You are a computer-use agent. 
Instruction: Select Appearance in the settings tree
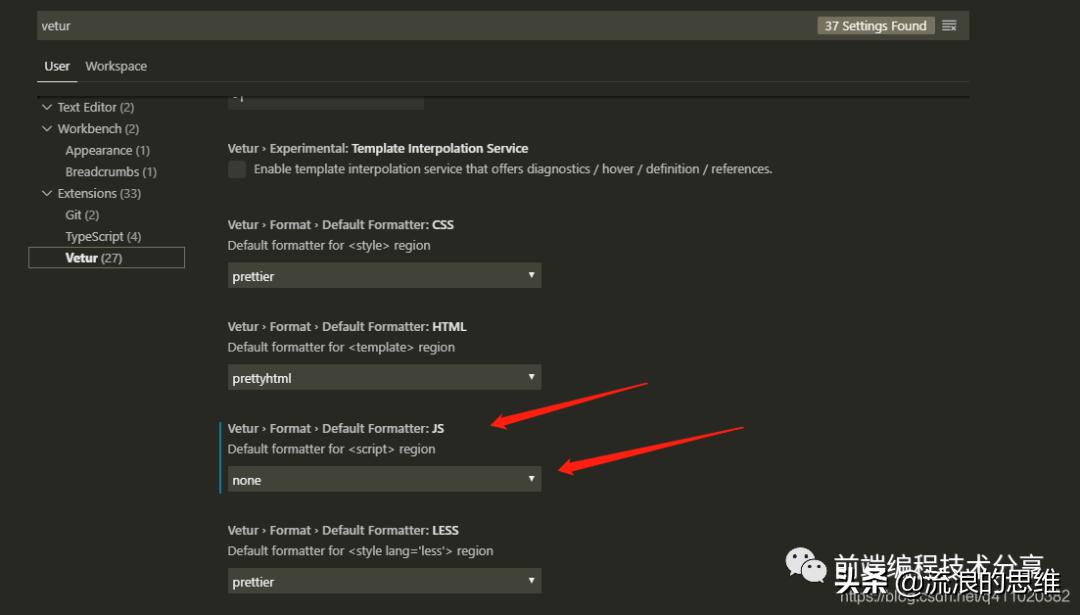(x=107, y=150)
